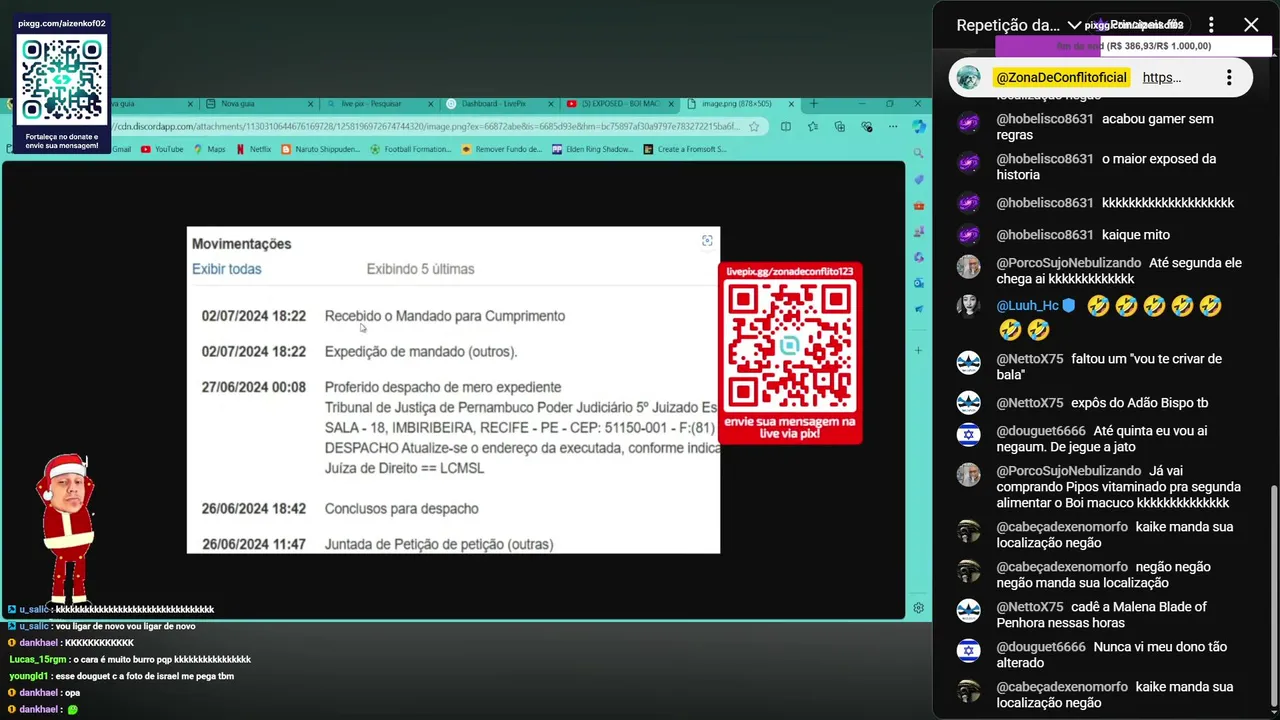1280x720 pixels.
Task: Open the heart-pulse Browser essentials toolbar icon
Action: 866,126
